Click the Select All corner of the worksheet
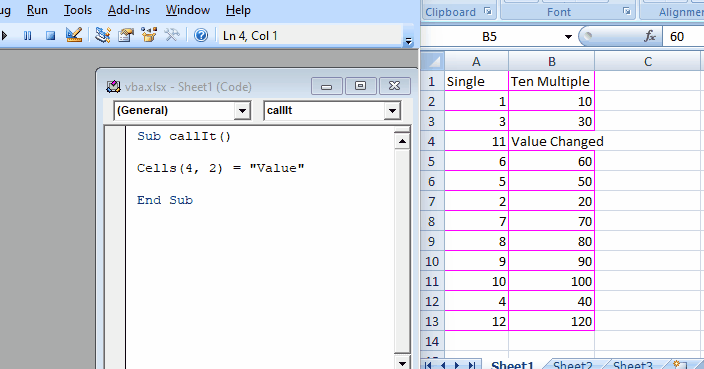The image size is (704, 369). coord(432,61)
